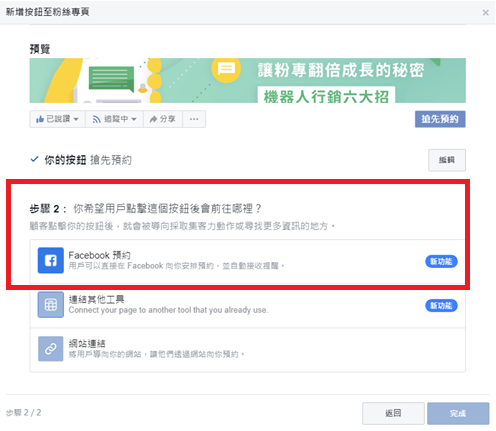The height and width of the screenshot is (431, 496).
Task: Click the cover banner image in preview
Action: (x=247, y=80)
